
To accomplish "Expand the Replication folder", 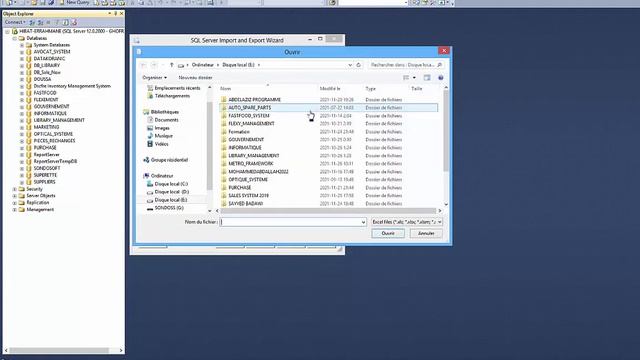I will (15, 202).
